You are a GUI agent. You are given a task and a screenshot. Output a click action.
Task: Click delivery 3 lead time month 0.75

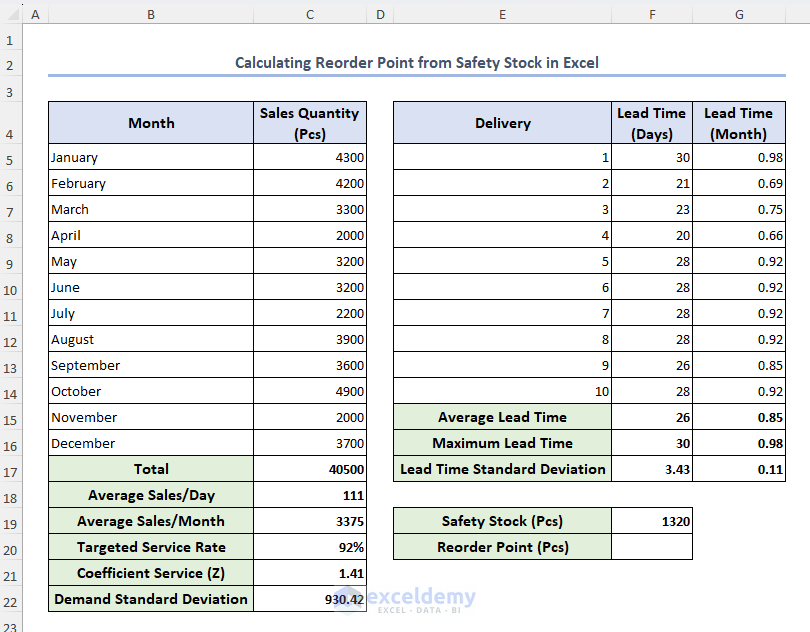click(x=739, y=209)
